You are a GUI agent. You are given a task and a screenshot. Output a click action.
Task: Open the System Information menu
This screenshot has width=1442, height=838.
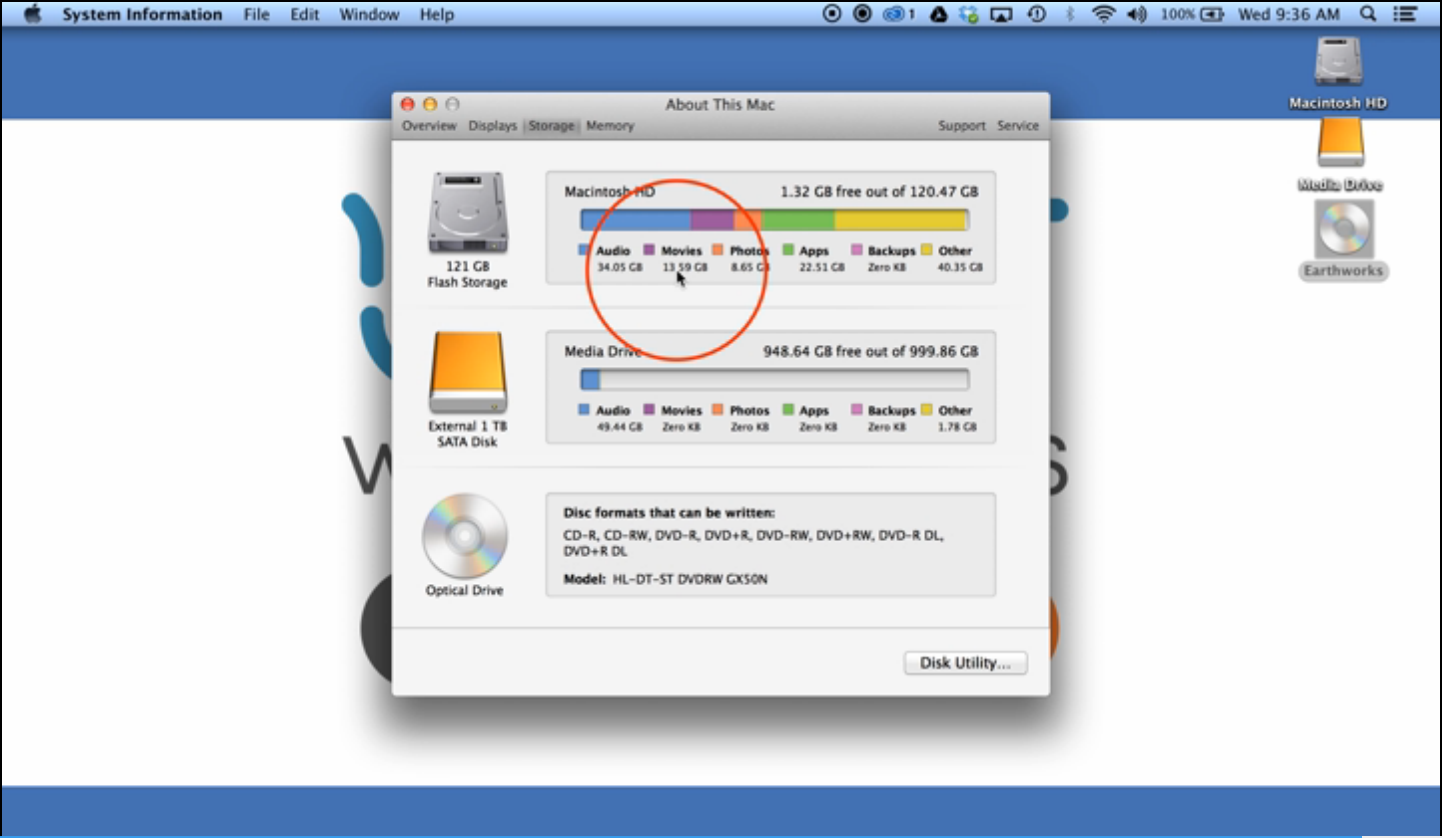click(x=142, y=15)
